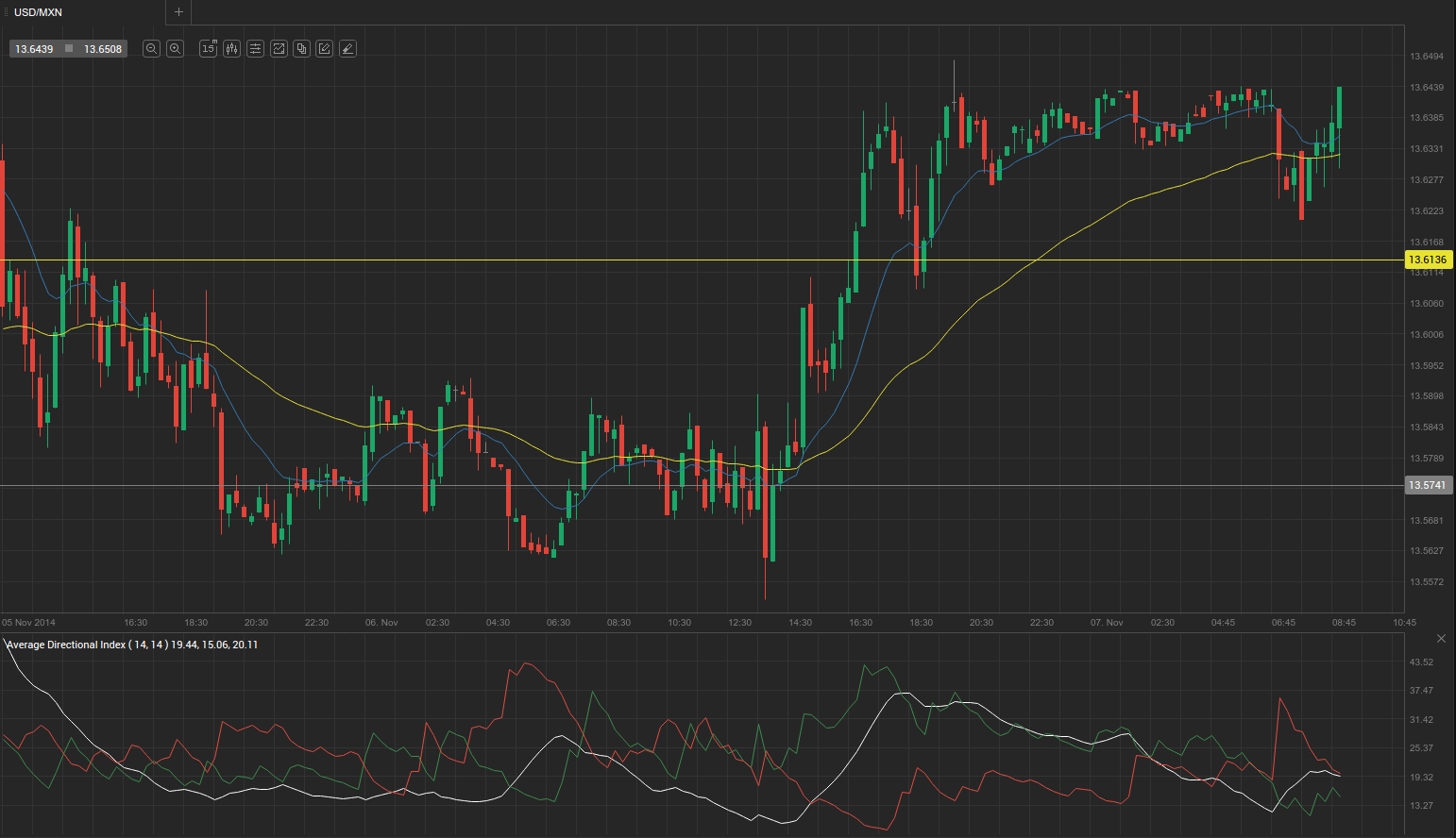
Task: Open the 15-minute timeframe selector
Action: 208,49
